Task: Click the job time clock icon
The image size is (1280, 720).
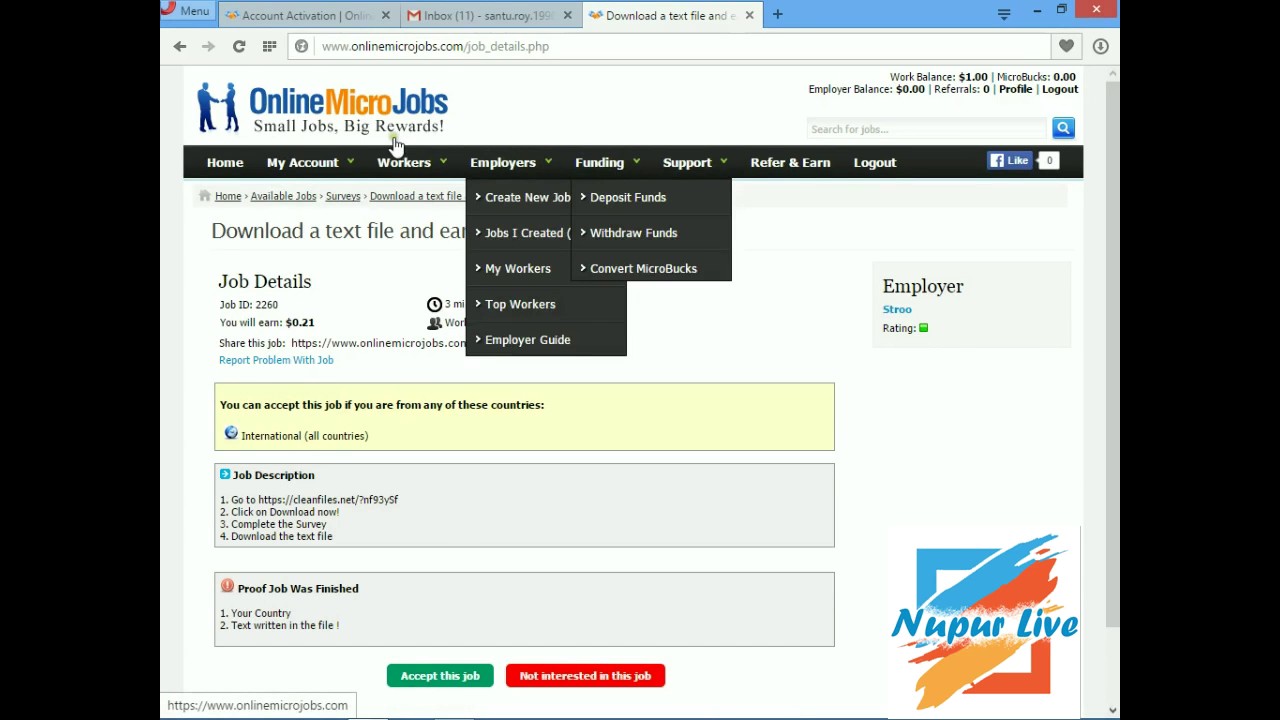Action: pos(434,304)
